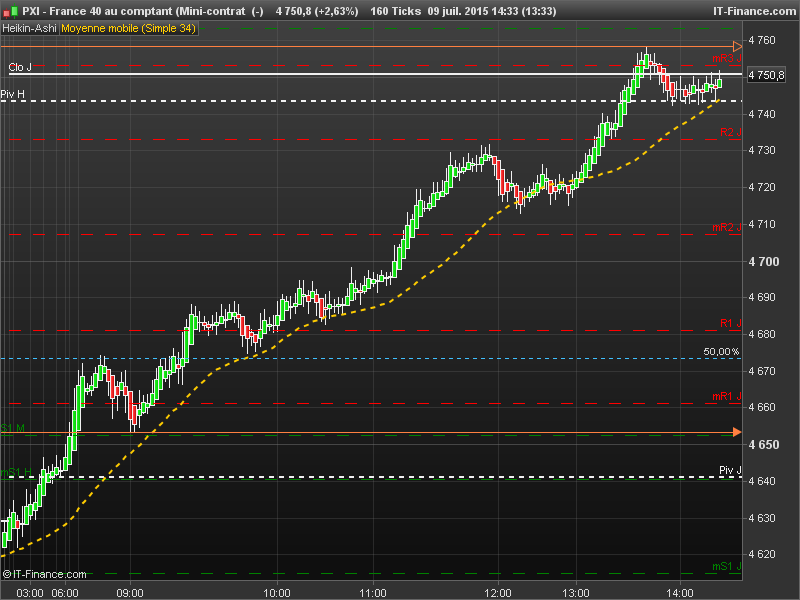Click the 13:00 time axis label
The image size is (800, 600).
click(577, 593)
